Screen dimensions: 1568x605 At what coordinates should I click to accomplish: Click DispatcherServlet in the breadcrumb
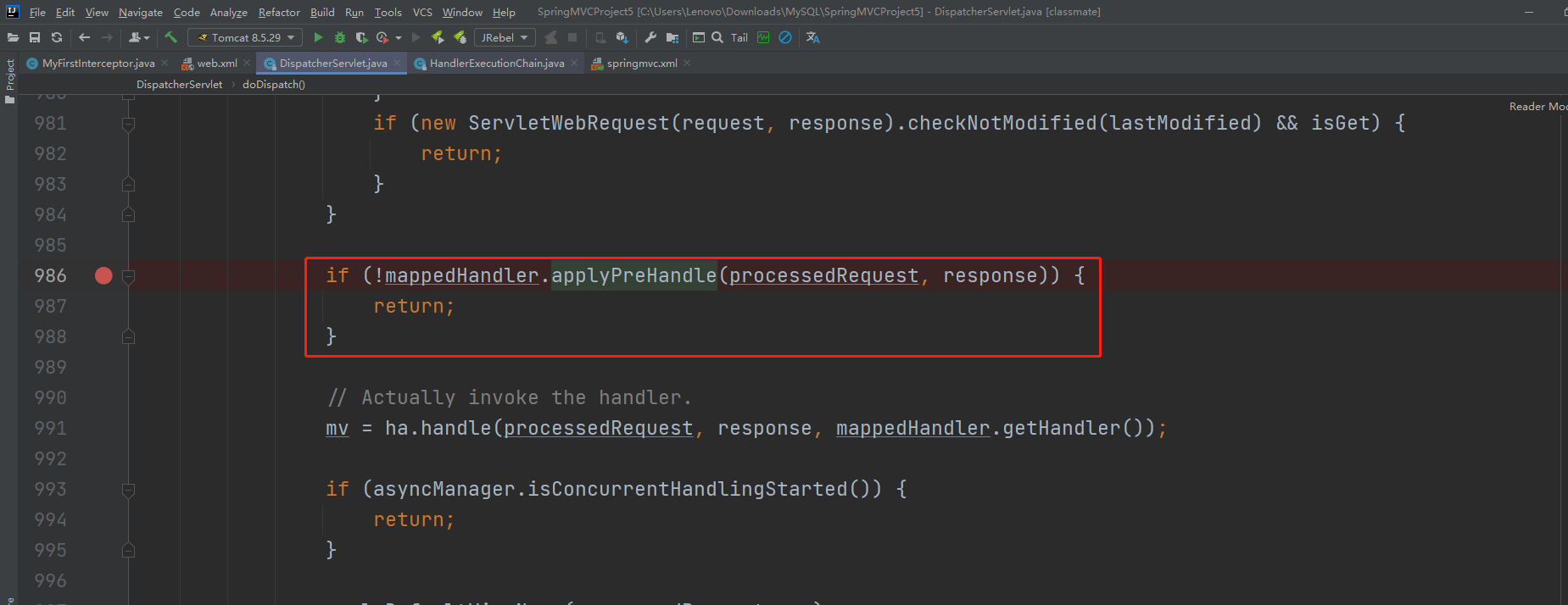click(179, 84)
